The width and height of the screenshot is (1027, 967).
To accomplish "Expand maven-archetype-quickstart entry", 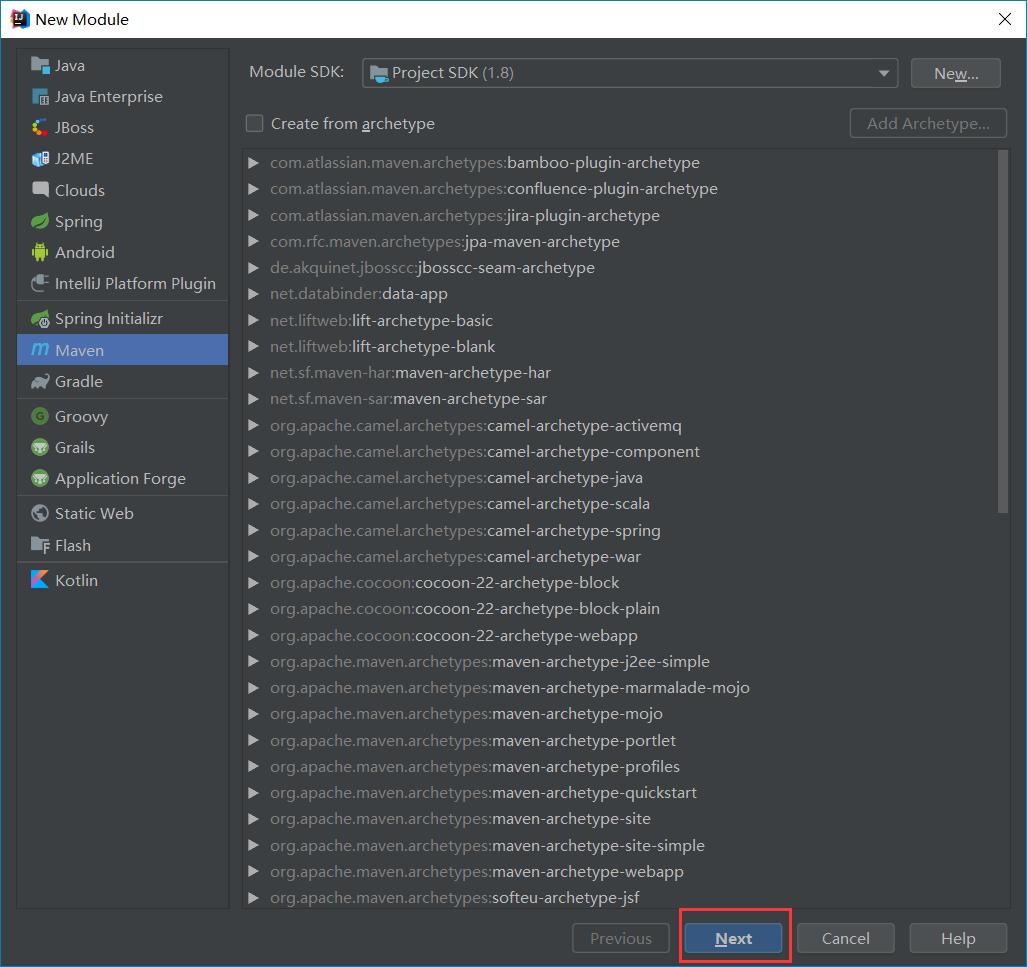I will point(253,793).
